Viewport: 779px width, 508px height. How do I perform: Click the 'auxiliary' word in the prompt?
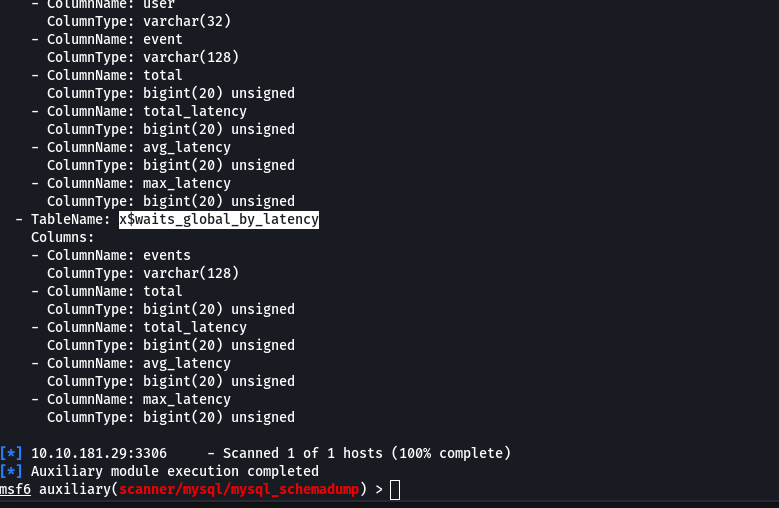click(x=75, y=490)
